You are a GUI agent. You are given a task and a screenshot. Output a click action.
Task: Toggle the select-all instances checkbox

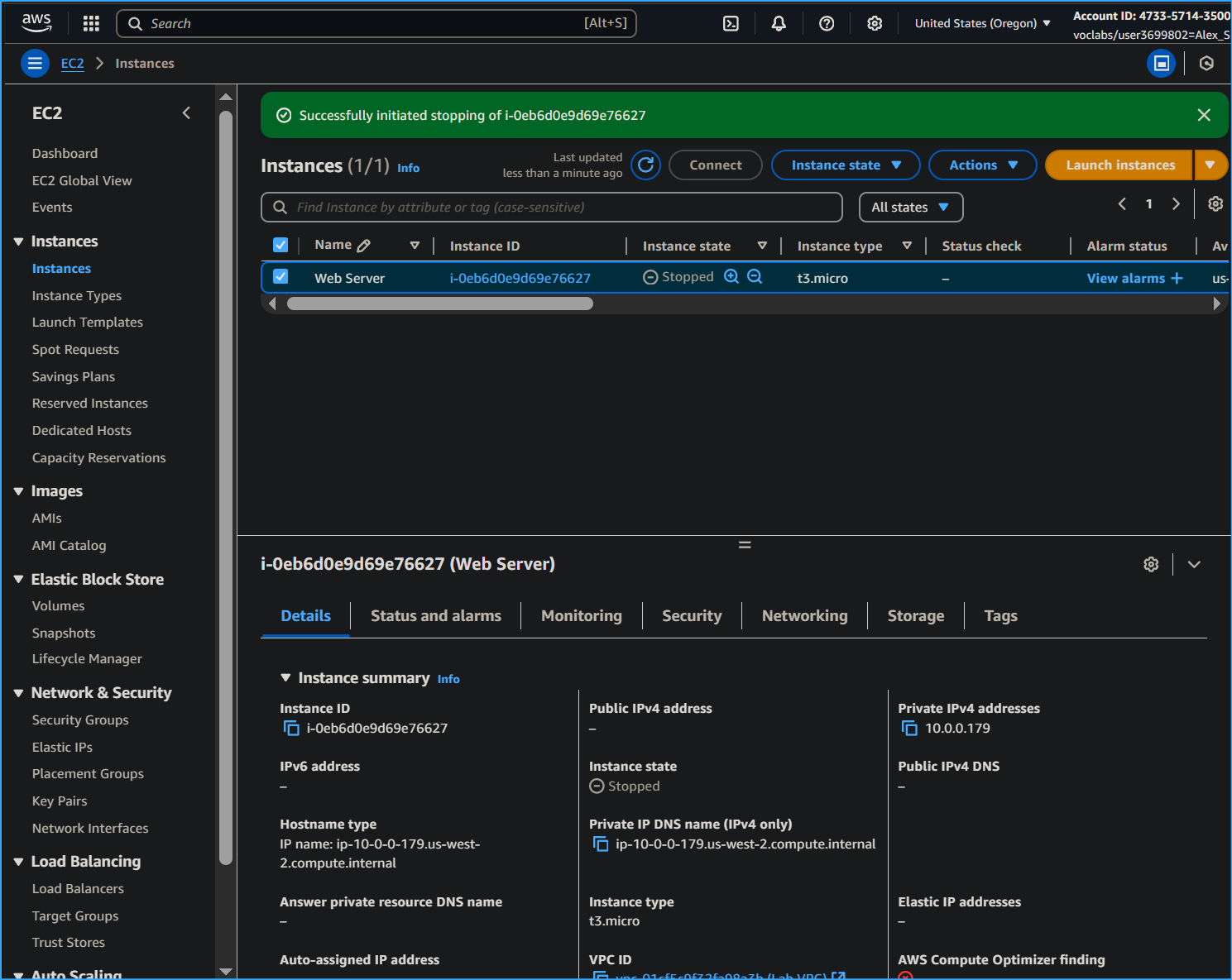(x=280, y=245)
